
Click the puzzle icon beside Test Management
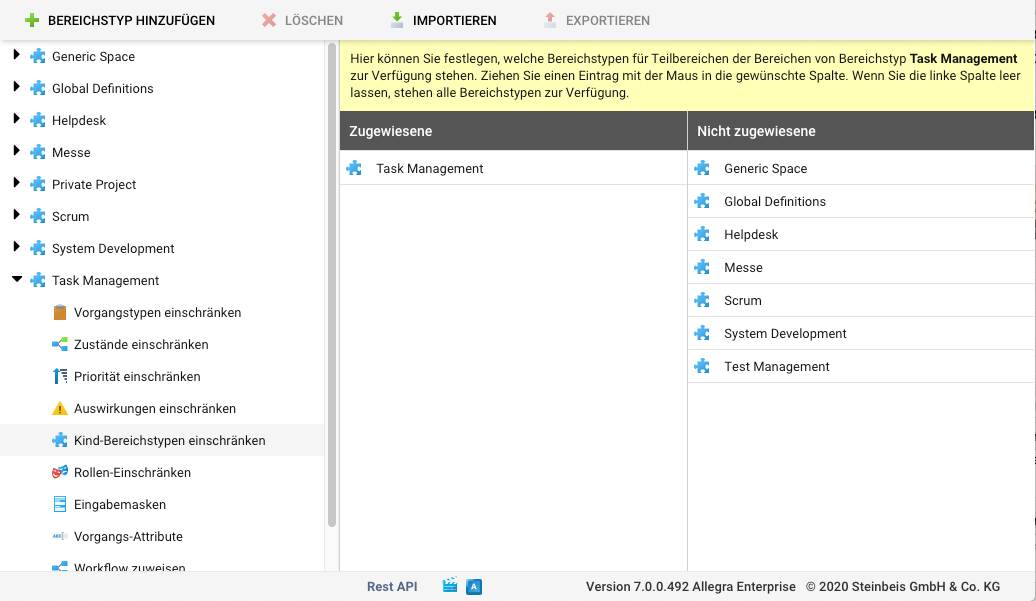703,367
